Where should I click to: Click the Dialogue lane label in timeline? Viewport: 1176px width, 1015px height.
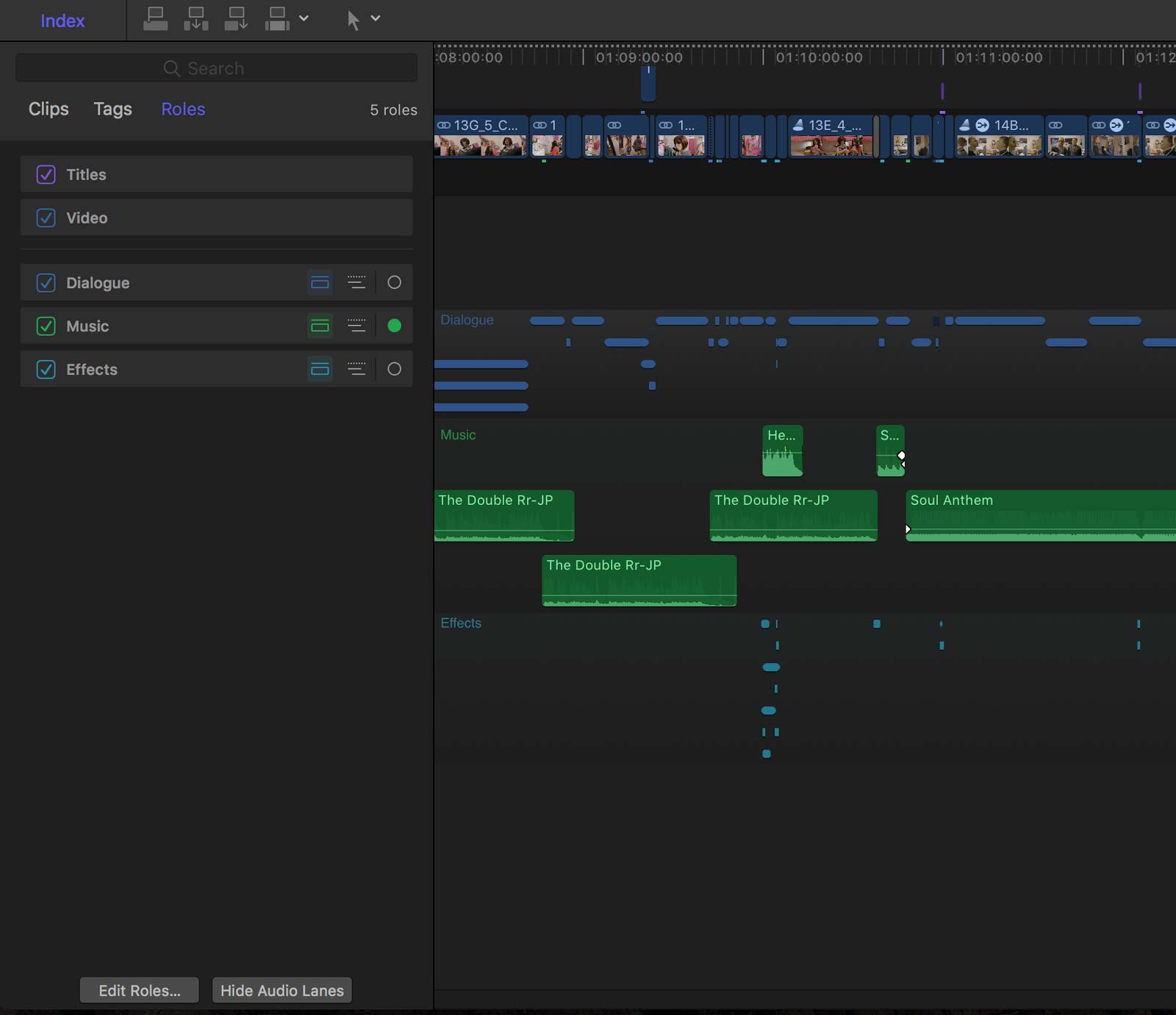[x=467, y=320]
